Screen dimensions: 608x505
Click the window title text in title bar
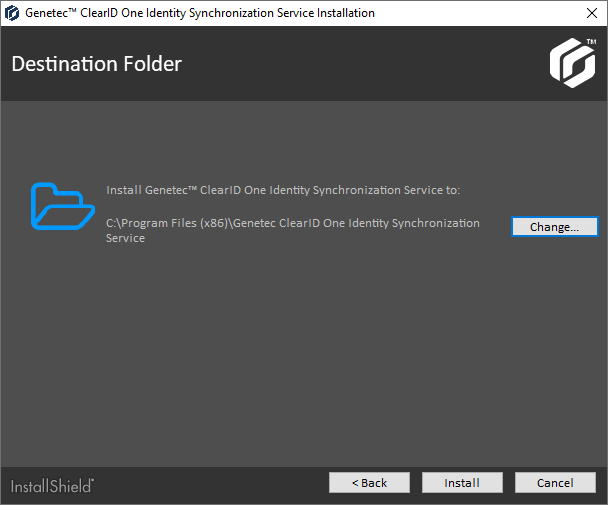click(200, 13)
